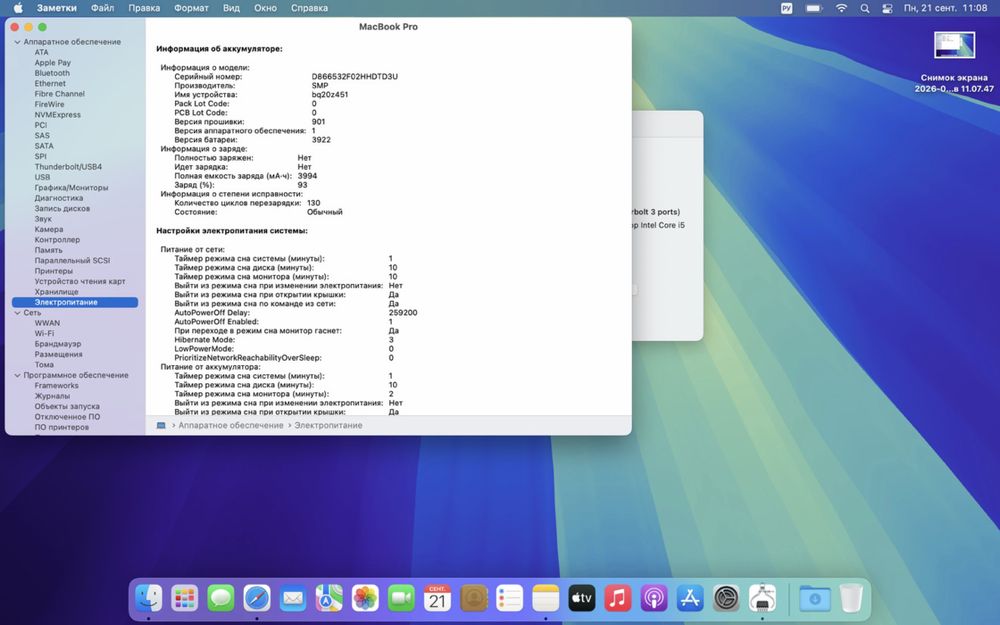Open the Файл menu

[102, 8]
